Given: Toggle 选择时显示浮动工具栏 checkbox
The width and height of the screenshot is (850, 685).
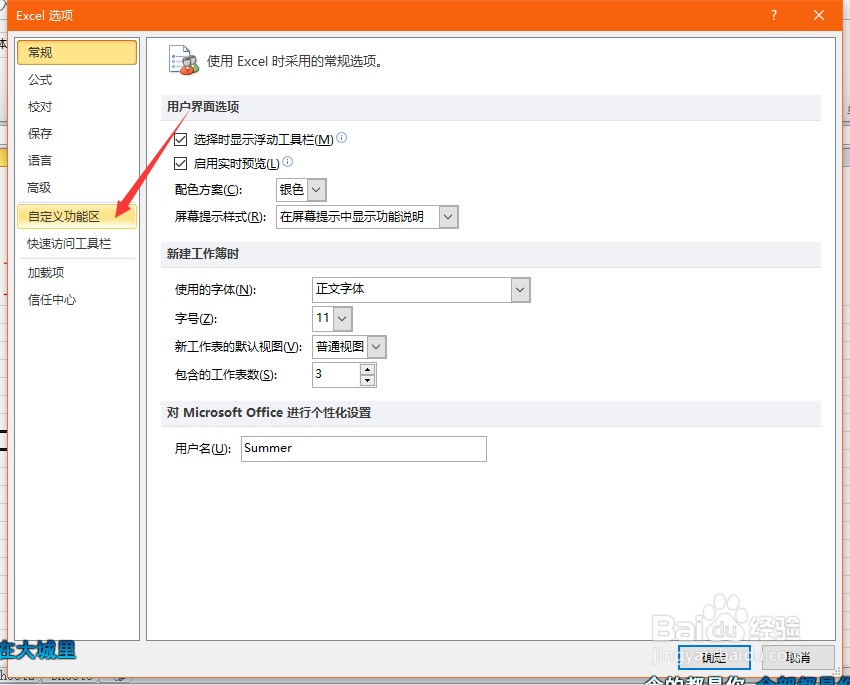Looking at the screenshot, I should 181,140.
